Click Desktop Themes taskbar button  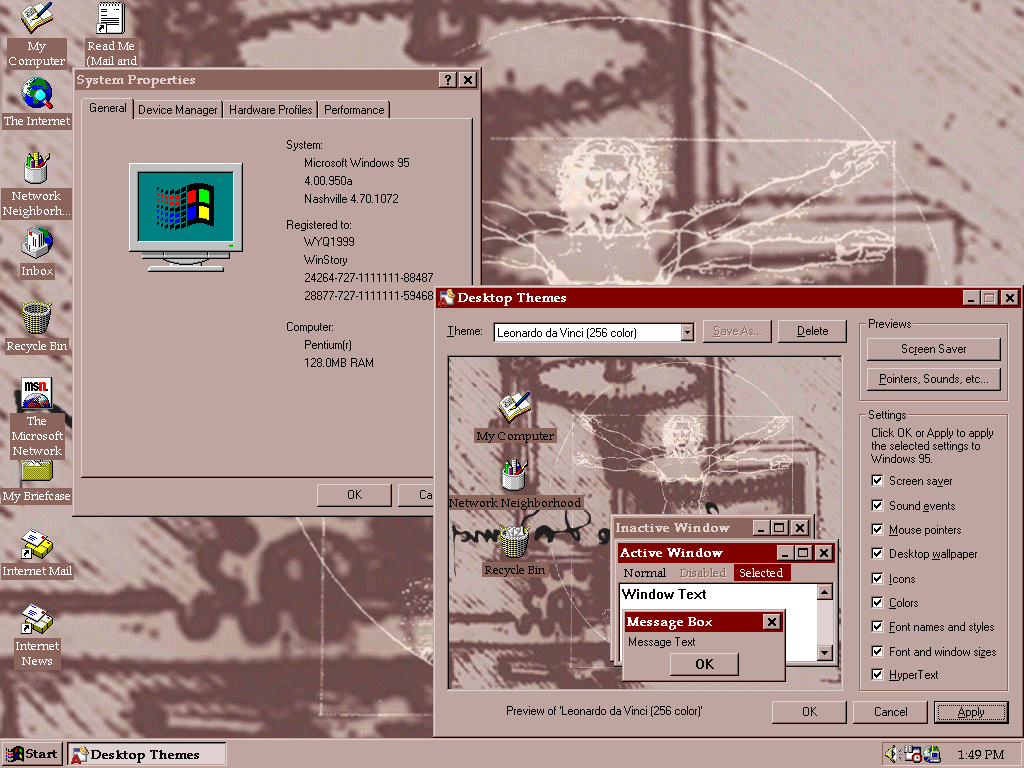coord(147,754)
